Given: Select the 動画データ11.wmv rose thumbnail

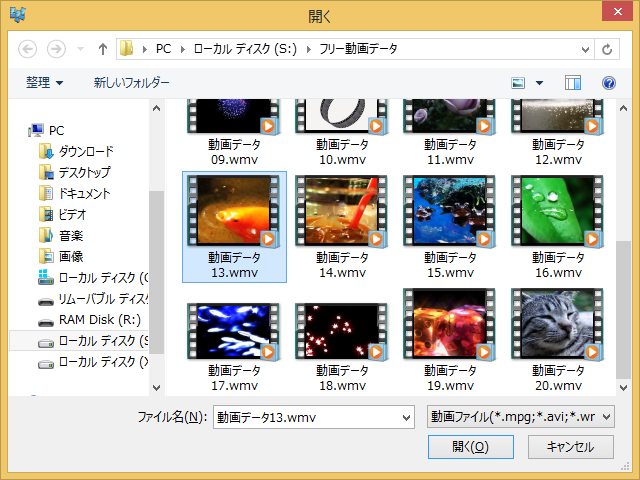Looking at the screenshot, I should (449, 117).
